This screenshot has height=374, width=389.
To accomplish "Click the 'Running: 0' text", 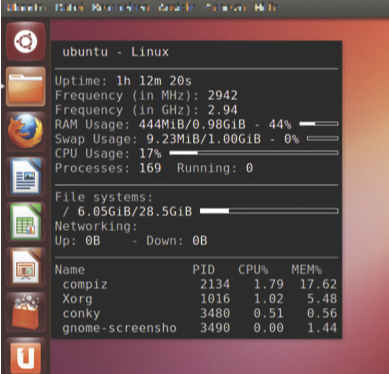I will pyautogui.click(x=215, y=168).
